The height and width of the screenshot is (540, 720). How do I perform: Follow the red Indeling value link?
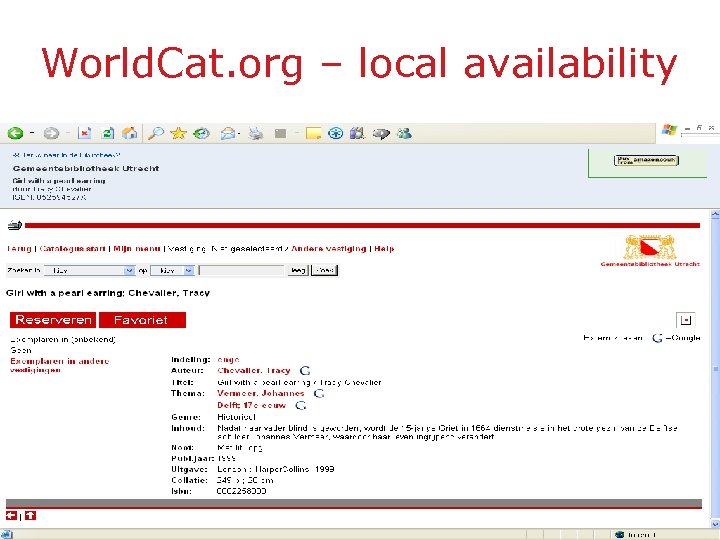point(228,360)
